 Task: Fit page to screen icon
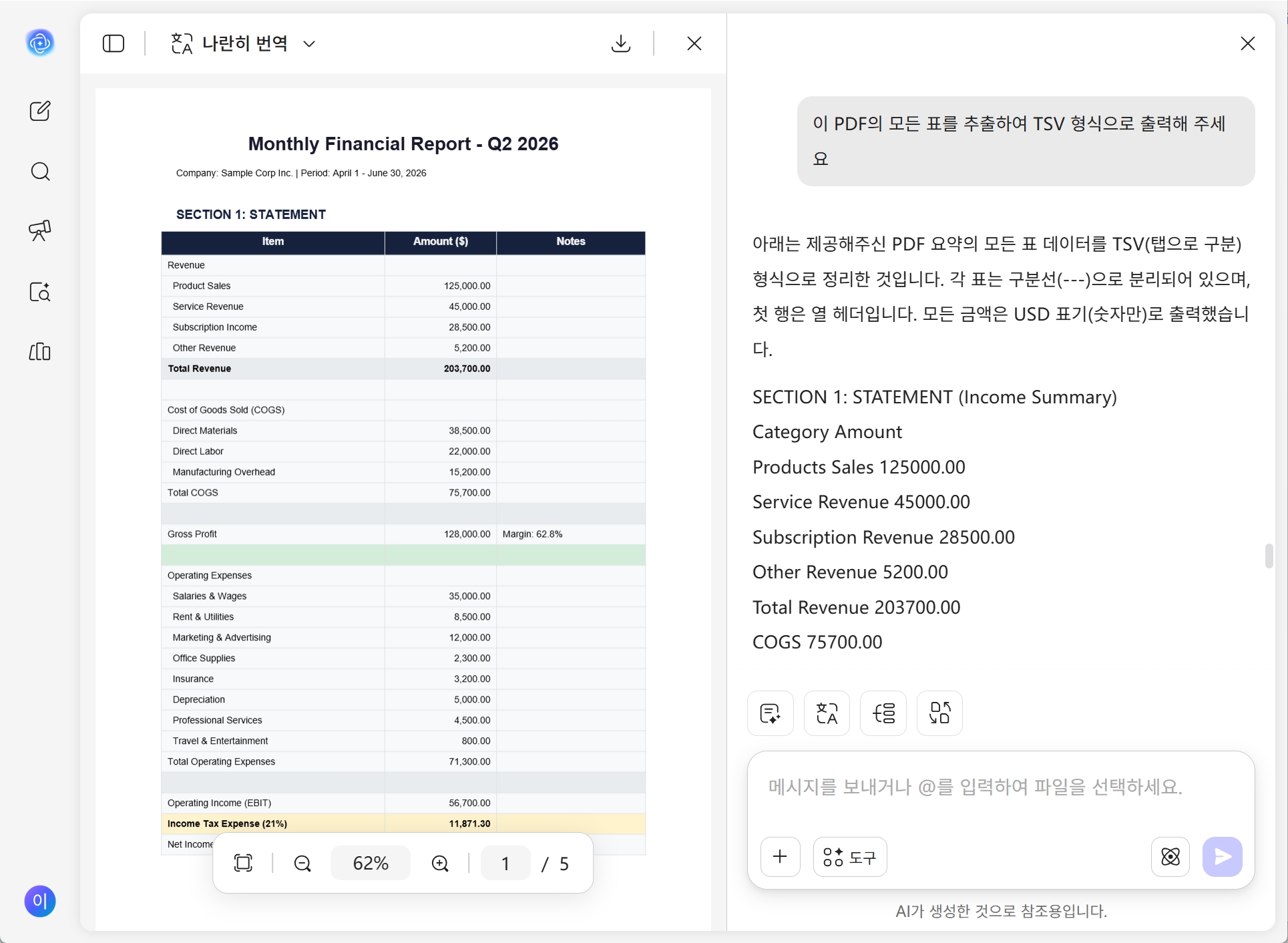click(244, 863)
